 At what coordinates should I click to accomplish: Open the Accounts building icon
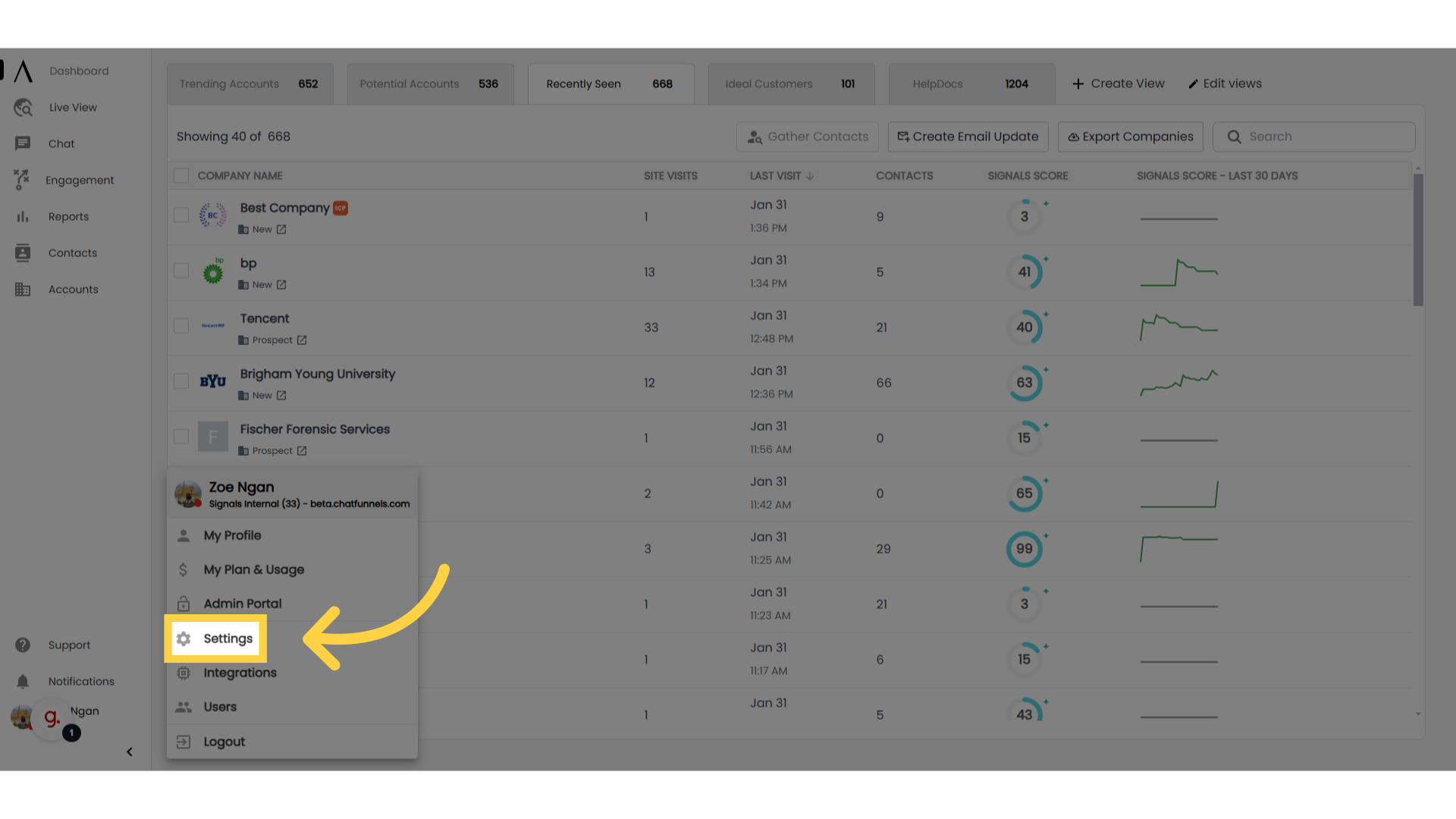point(23,290)
